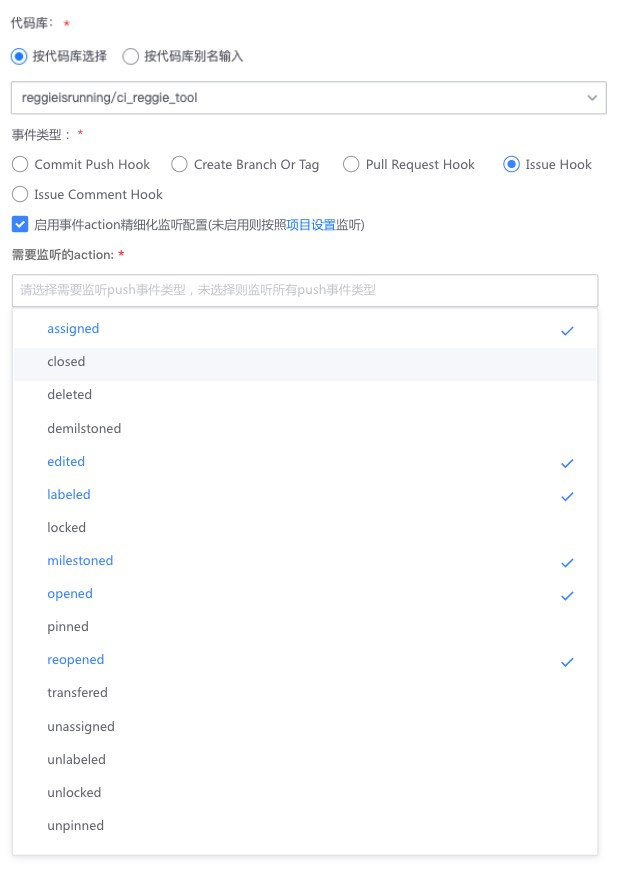Click the action selection input field
Screen dimensions: 624x870
click(300, 289)
